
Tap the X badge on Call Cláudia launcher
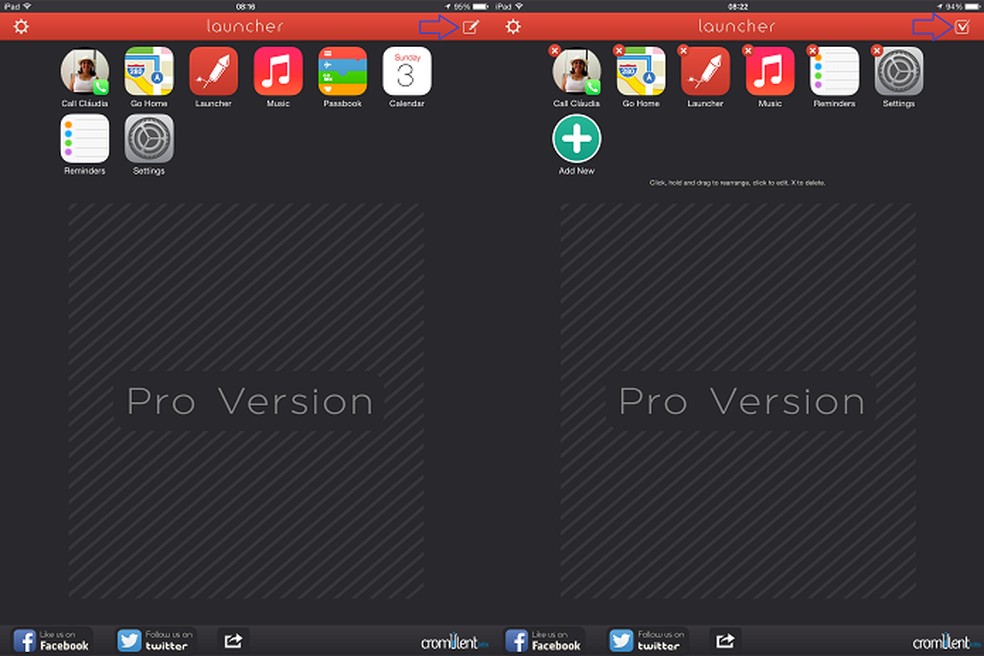[557, 49]
